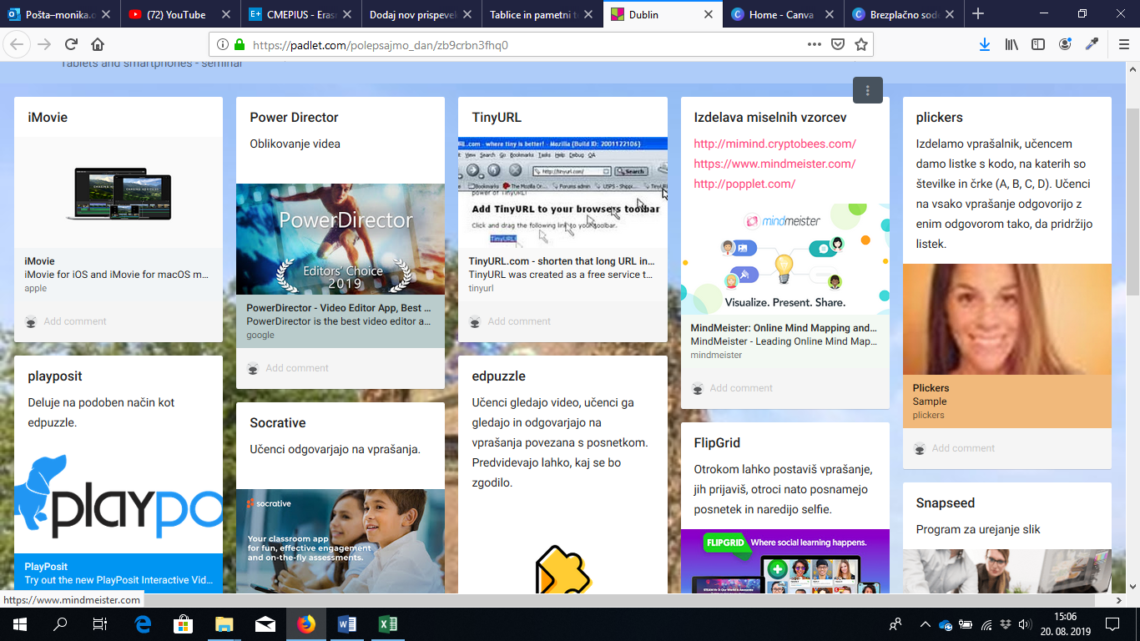Add comment on Izdelava miselnih vzorcev post

741,388
